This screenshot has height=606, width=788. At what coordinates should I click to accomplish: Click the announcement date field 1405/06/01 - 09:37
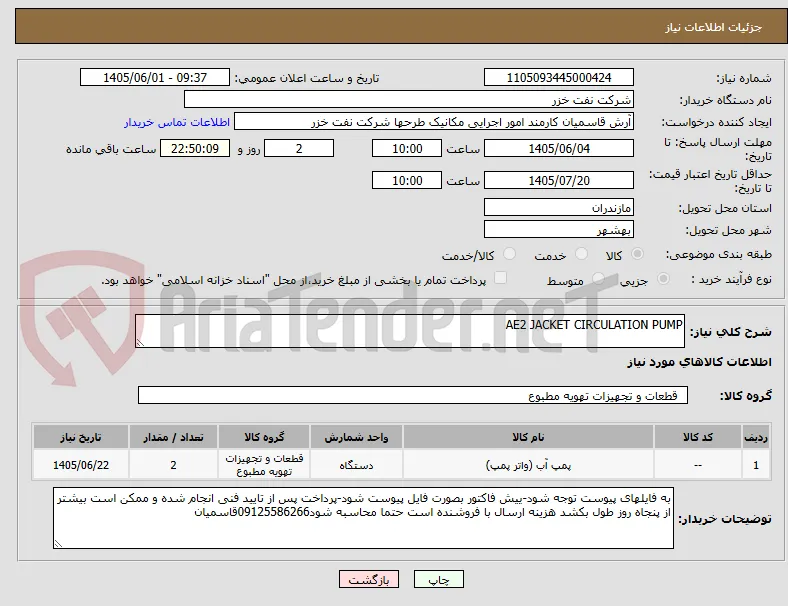coord(155,77)
